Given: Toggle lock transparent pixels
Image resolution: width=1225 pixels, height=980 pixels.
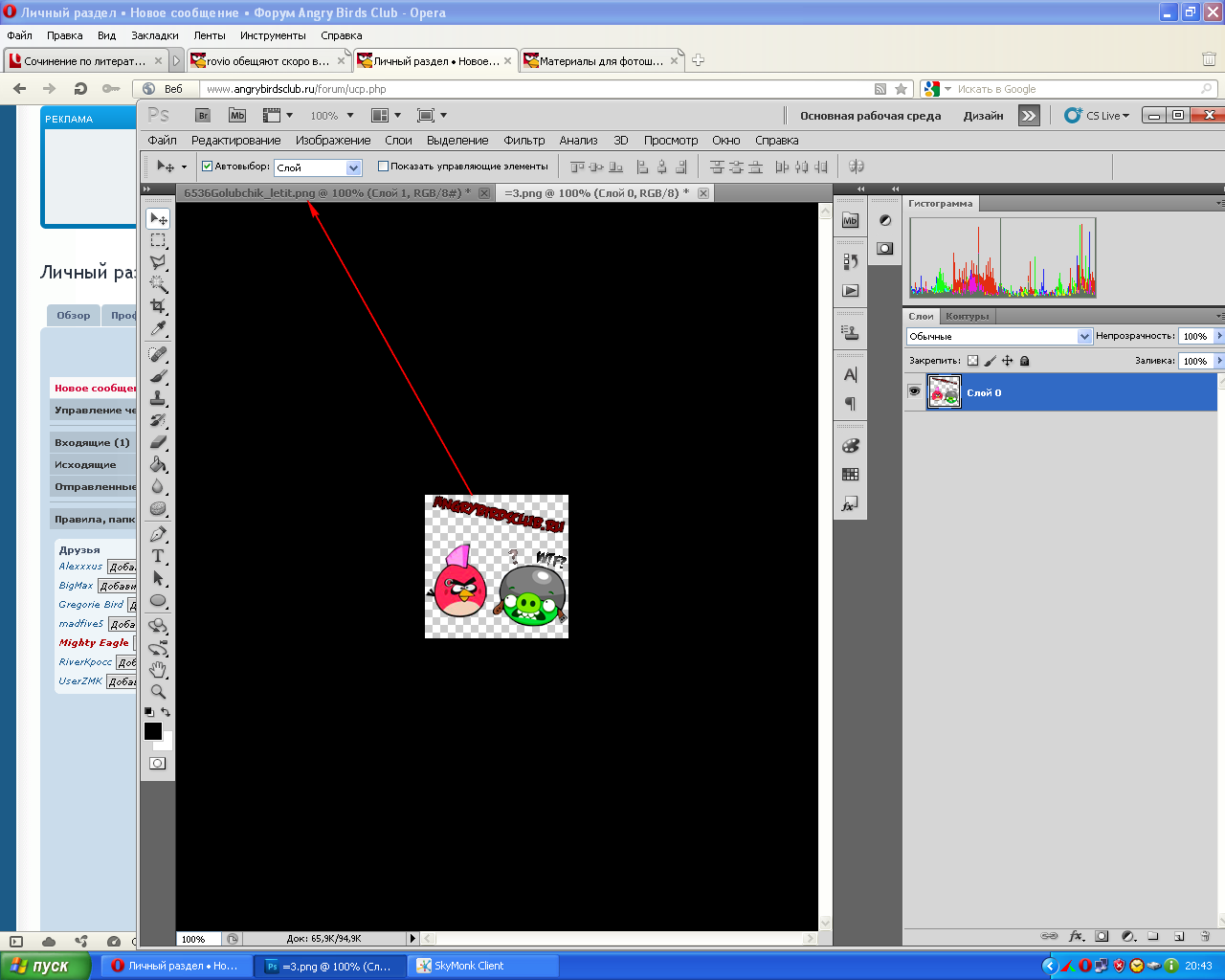Looking at the screenshot, I should (x=973, y=361).
